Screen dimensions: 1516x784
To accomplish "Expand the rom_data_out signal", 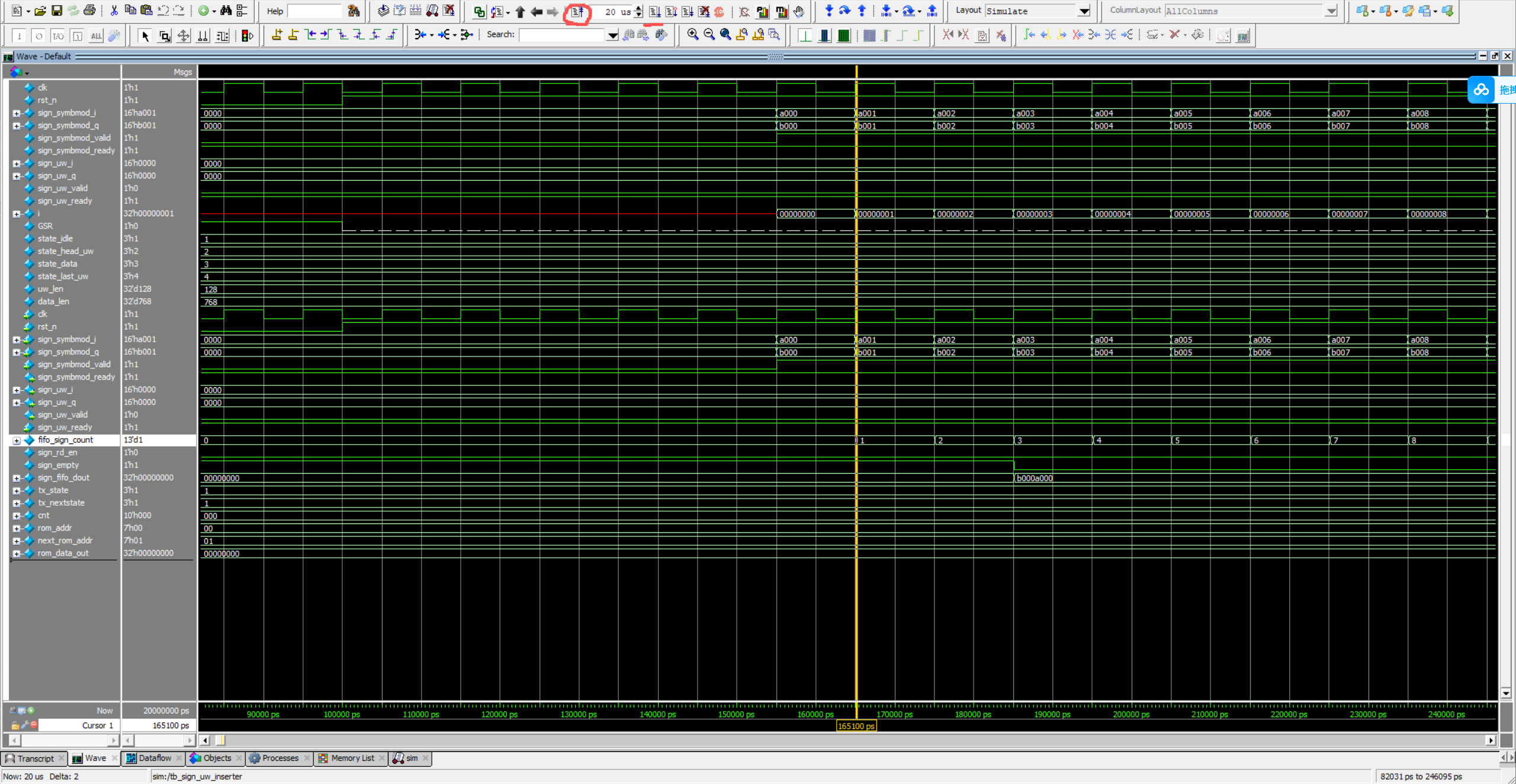I will [17, 554].
